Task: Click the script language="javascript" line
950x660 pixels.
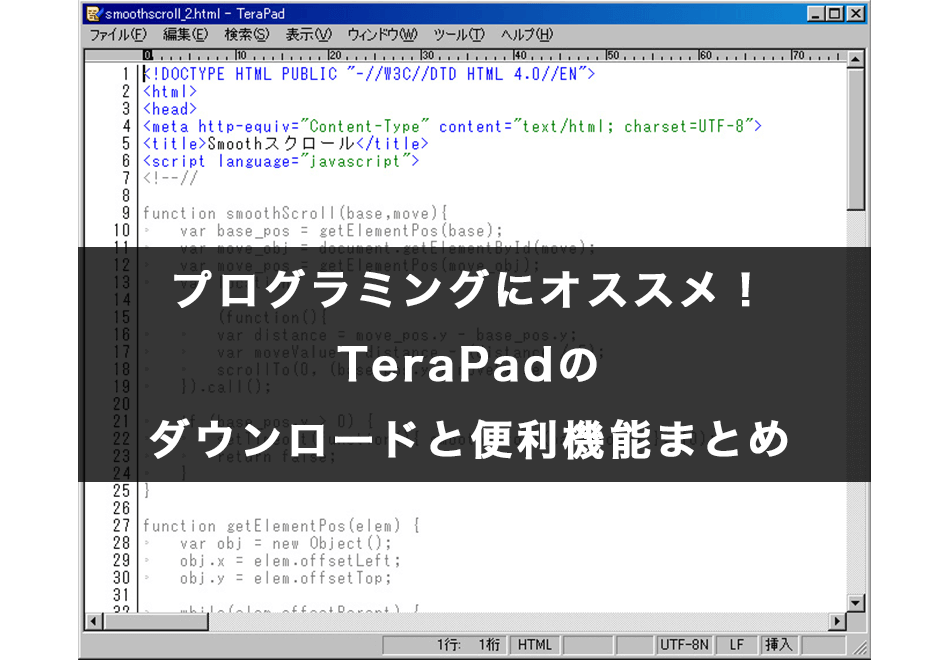Action: 281,161
